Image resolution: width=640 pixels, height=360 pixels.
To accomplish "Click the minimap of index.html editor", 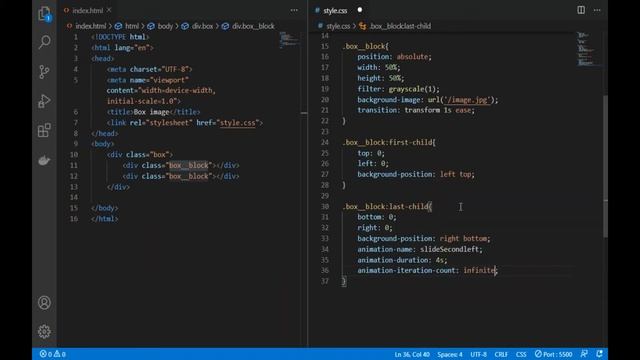I will [x=289, y=40].
